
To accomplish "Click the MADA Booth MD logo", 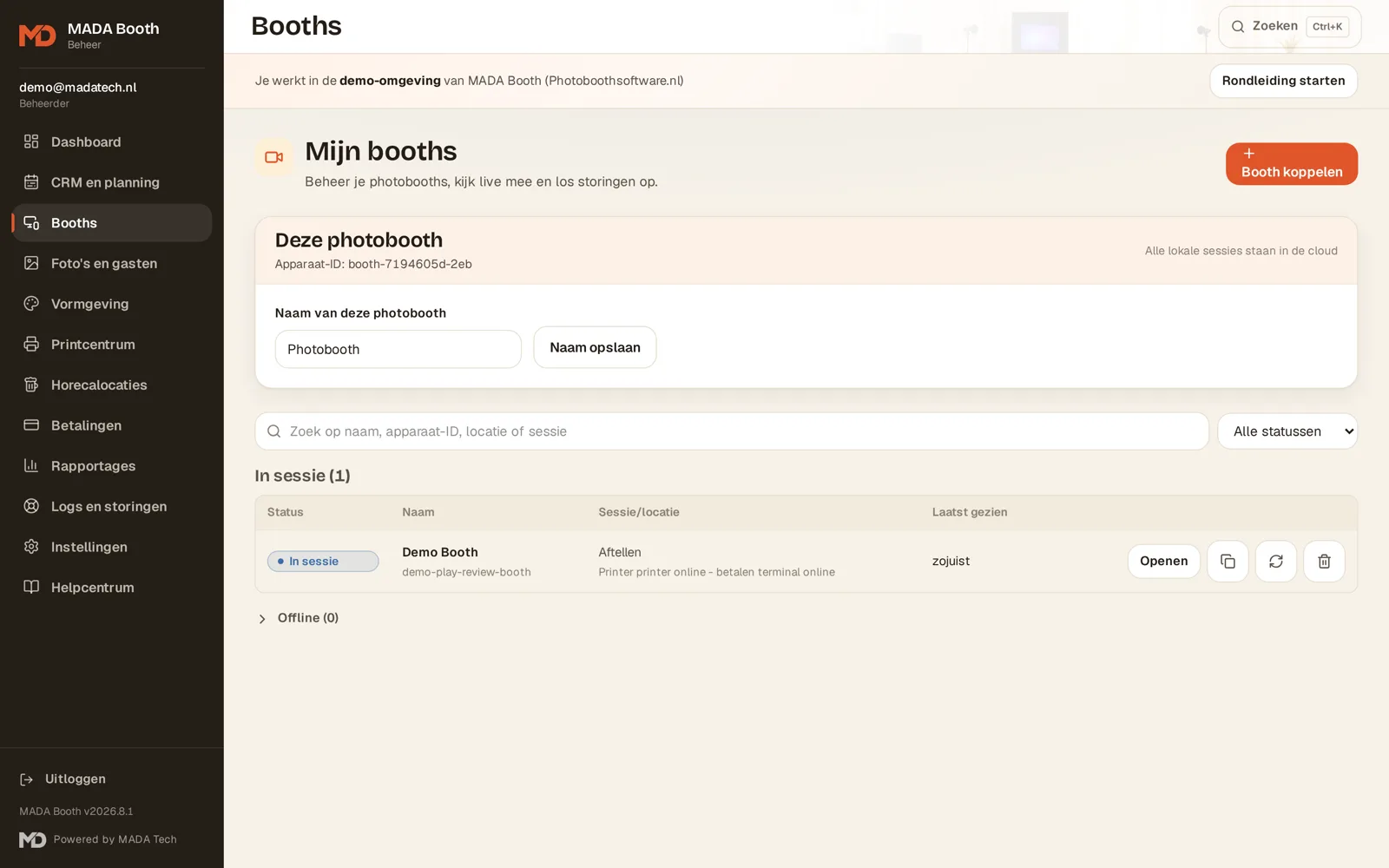I will (37, 36).
